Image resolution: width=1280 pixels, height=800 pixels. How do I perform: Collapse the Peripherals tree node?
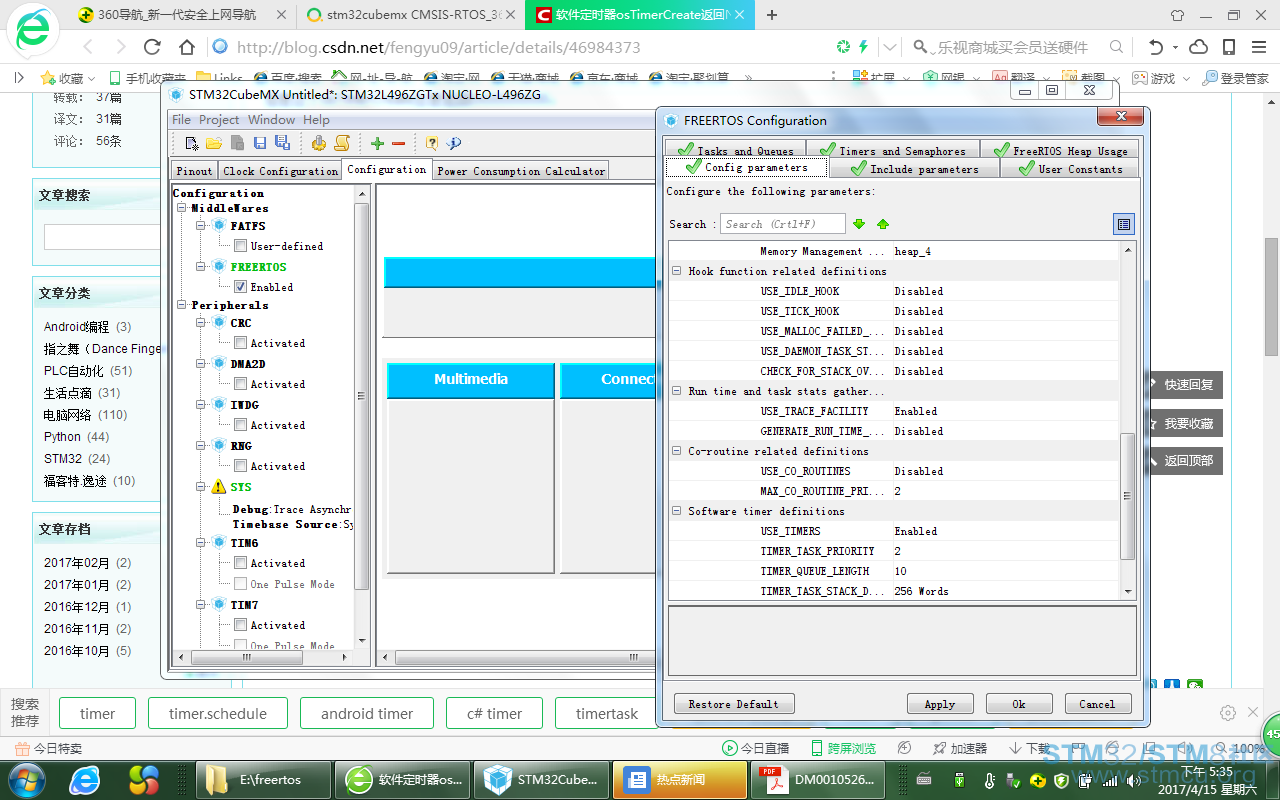pos(182,305)
